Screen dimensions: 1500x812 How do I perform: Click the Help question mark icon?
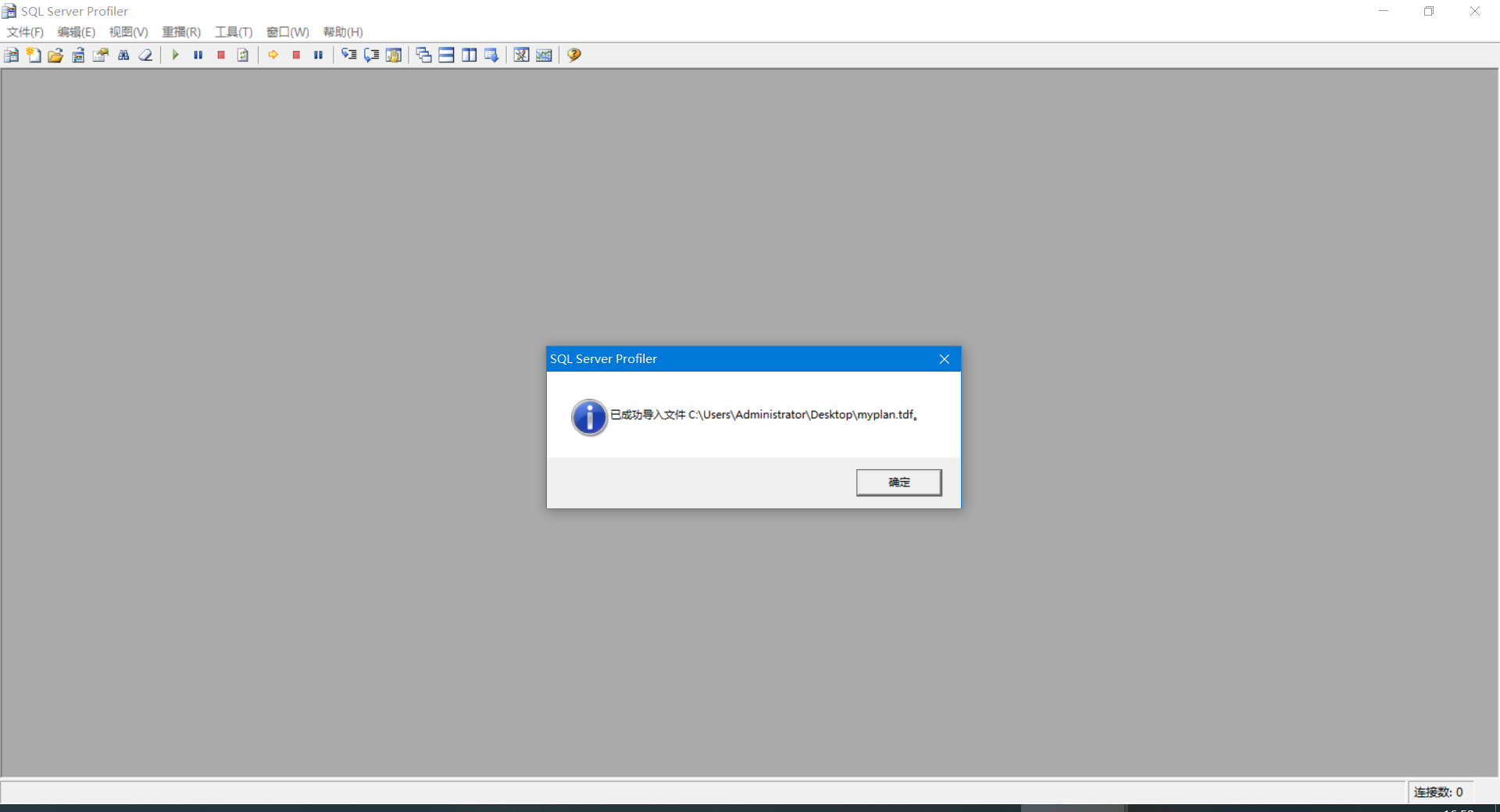click(574, 55)
